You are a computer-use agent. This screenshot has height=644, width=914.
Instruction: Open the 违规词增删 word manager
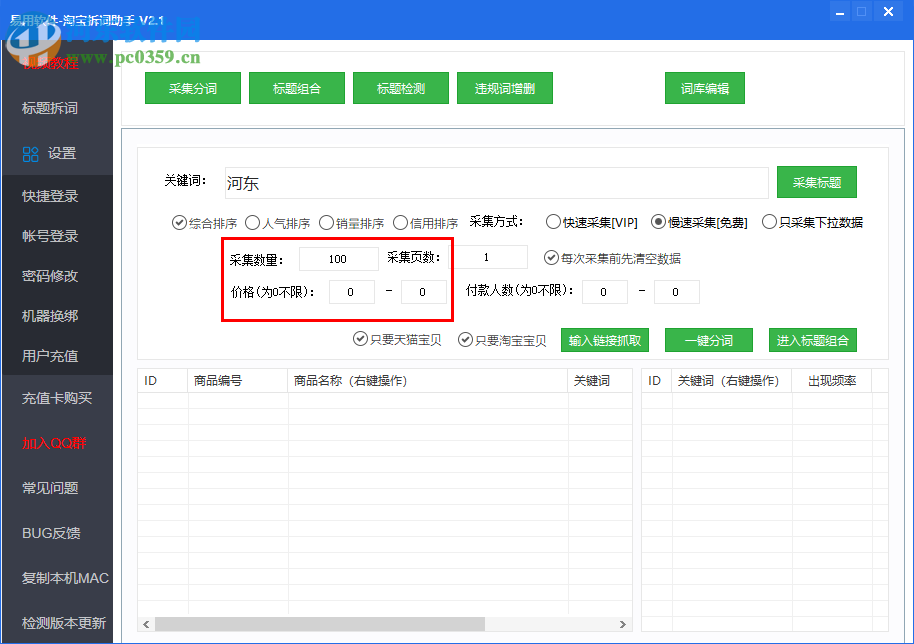click(x=504, y=87)
